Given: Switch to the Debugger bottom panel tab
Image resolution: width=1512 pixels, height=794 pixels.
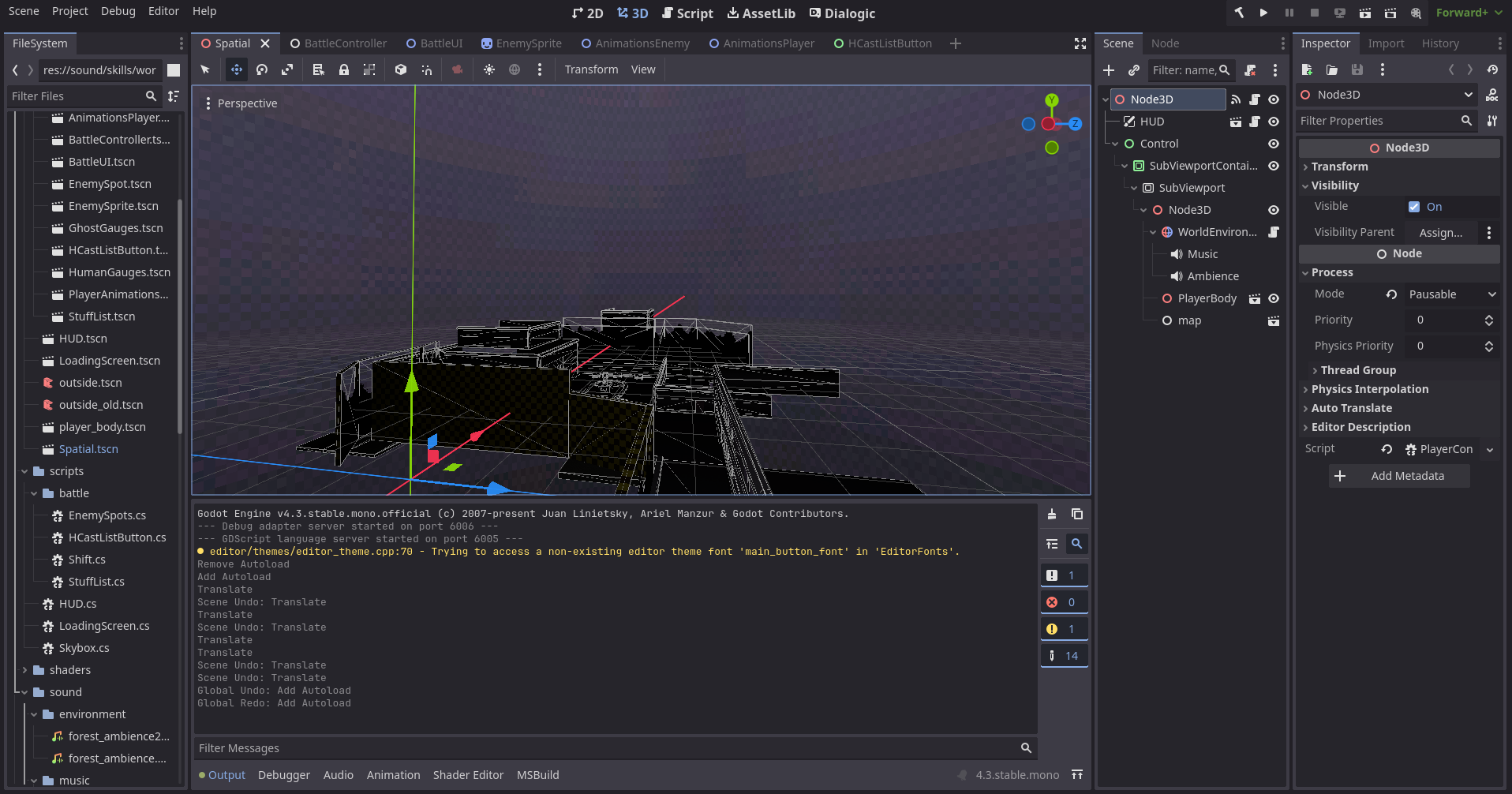Looking at the screenshot, I should click(284, 775).
